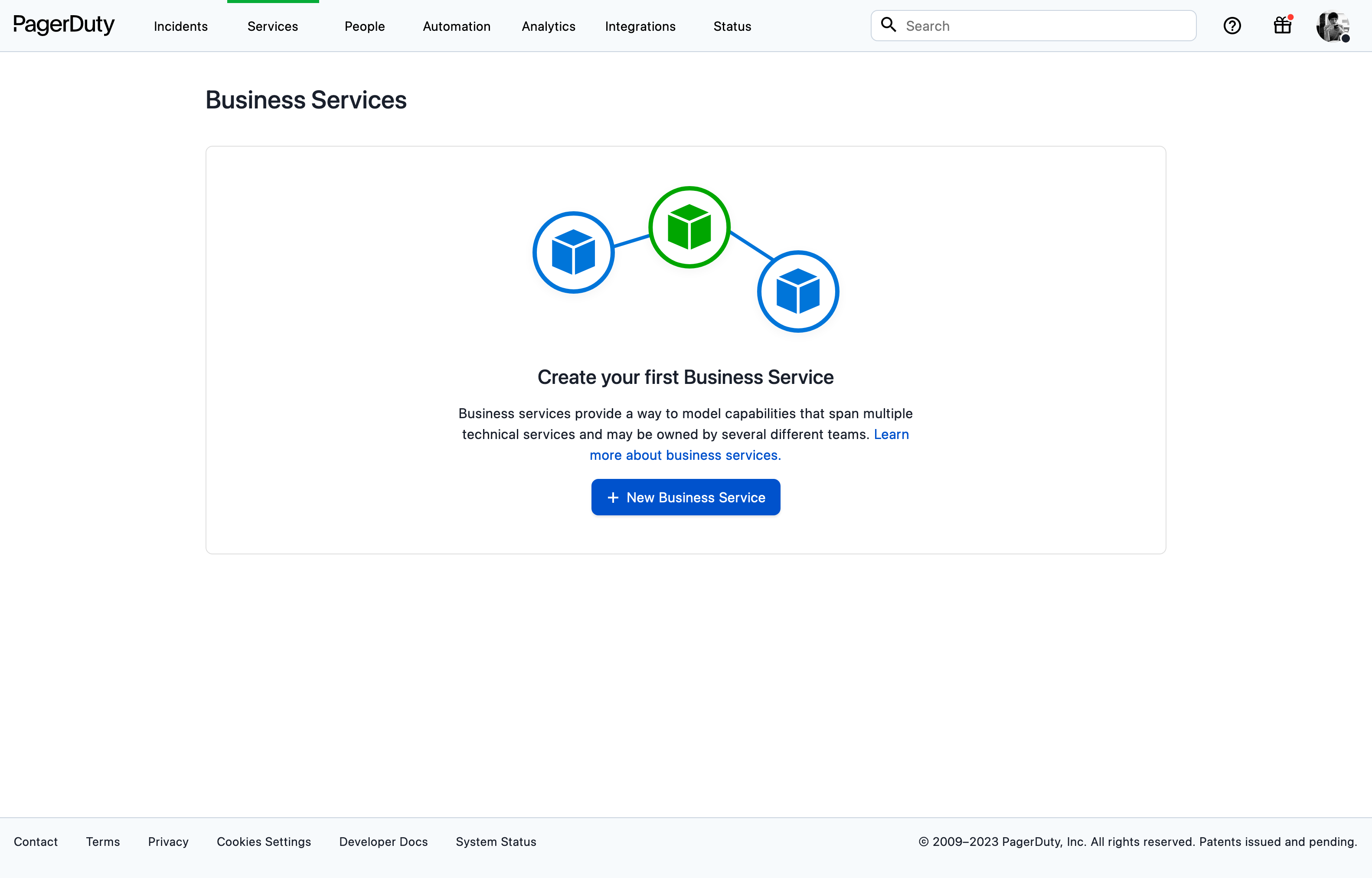
Task: Open the user profile avatar
Action: click(x=1333, y=26)
